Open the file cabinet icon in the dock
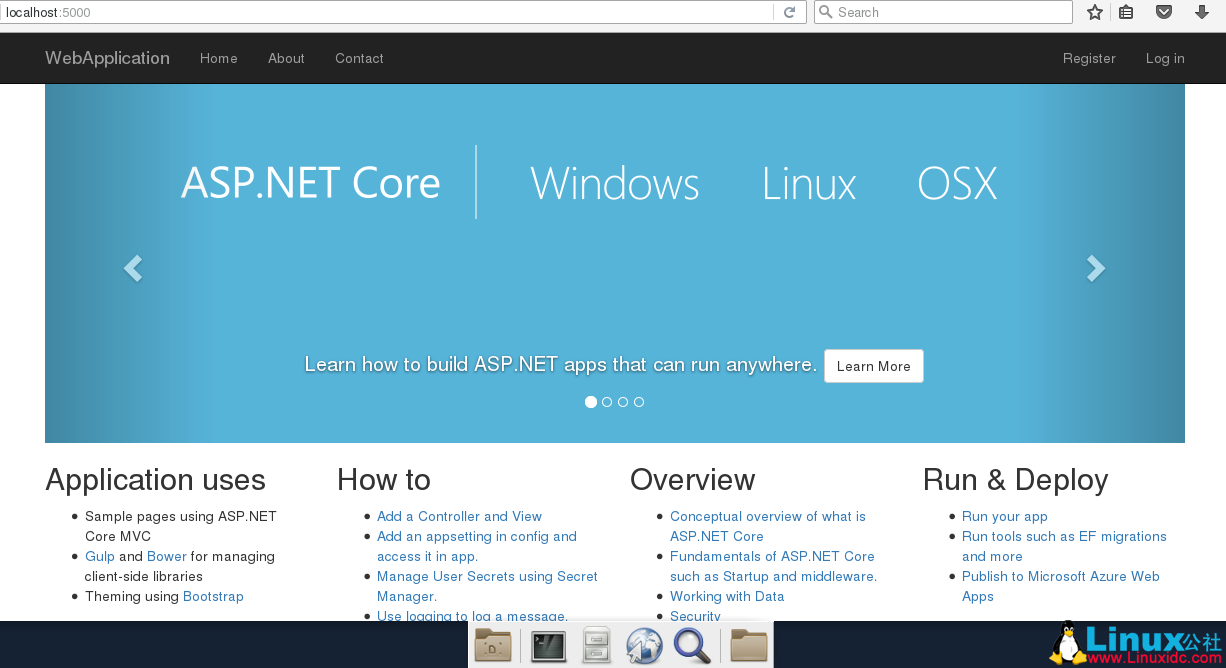Image resolution: width=1226 pixels, height=668 pixels. point(596,646)
